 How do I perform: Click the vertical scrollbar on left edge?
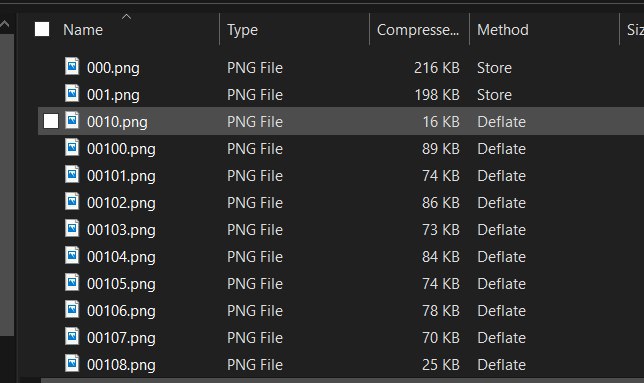point(7,185)
